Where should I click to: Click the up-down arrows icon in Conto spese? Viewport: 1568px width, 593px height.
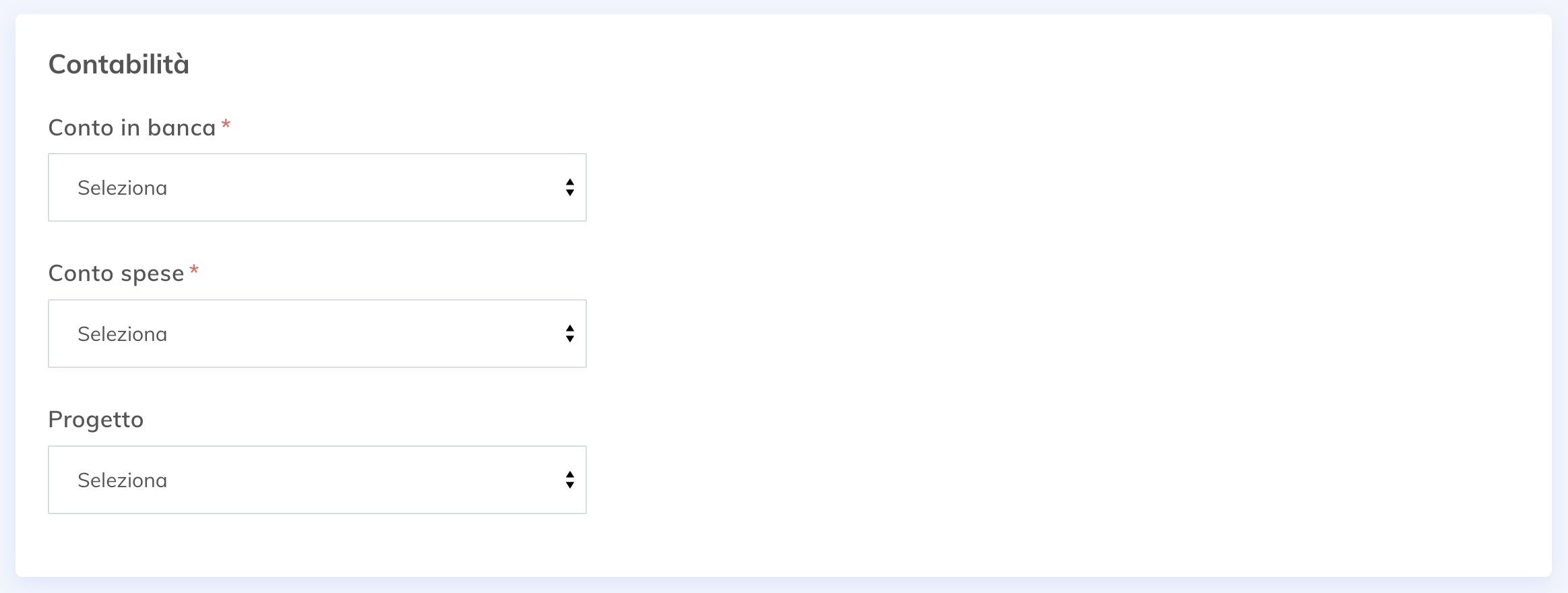(570, 334)
